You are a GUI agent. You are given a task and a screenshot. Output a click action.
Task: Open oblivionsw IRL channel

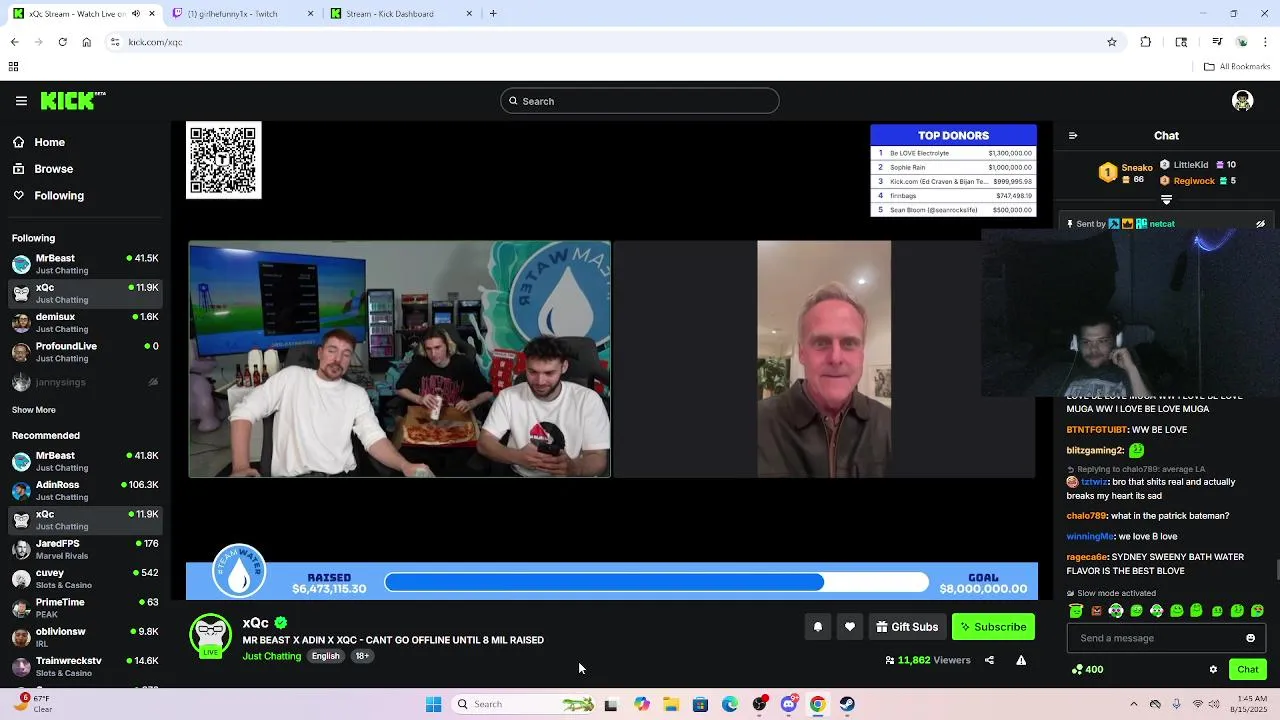pyautogui.click(x=85, y=638)
